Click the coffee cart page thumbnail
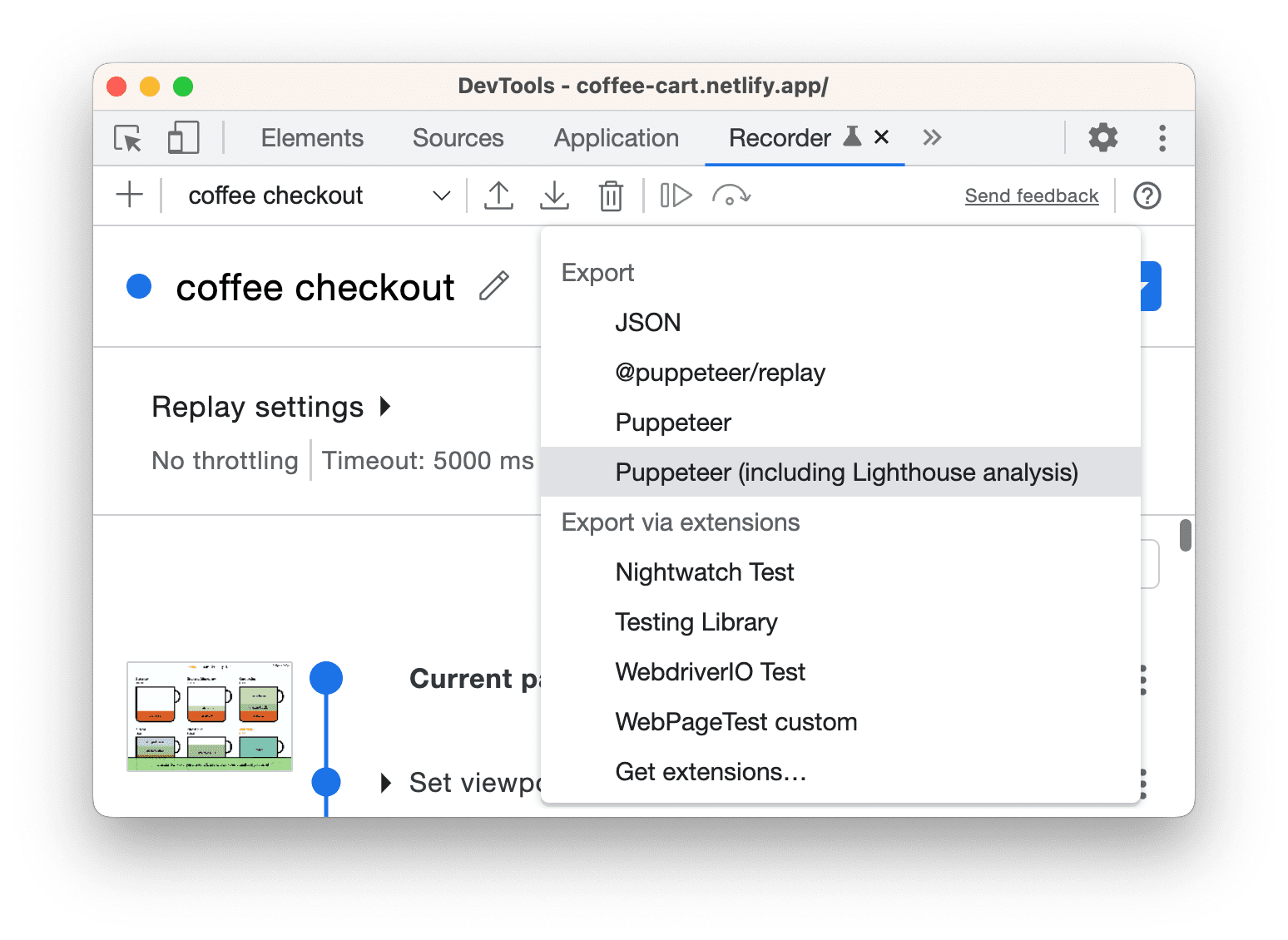 point(209,716)
